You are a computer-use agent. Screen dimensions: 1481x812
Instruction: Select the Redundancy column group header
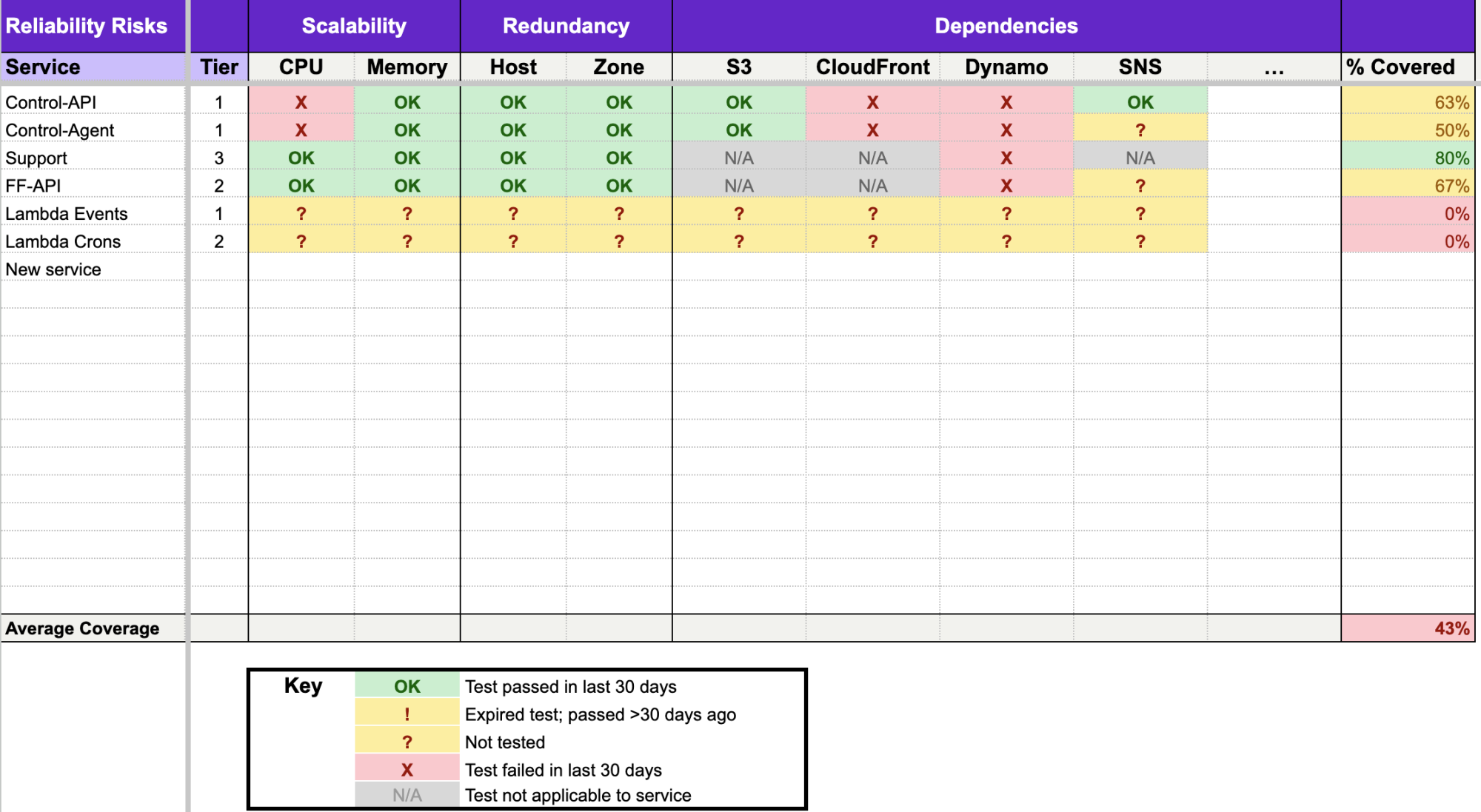[566, 25]
